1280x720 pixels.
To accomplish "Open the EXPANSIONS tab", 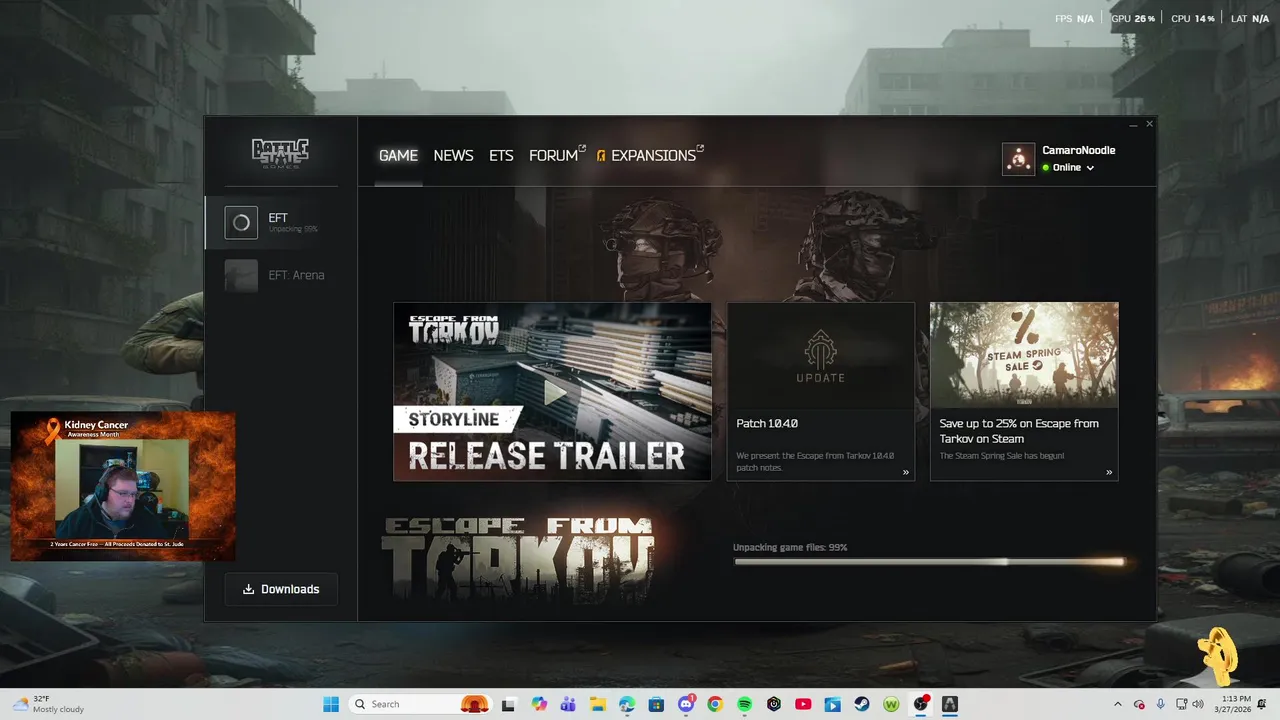I will tap(651, 155).
